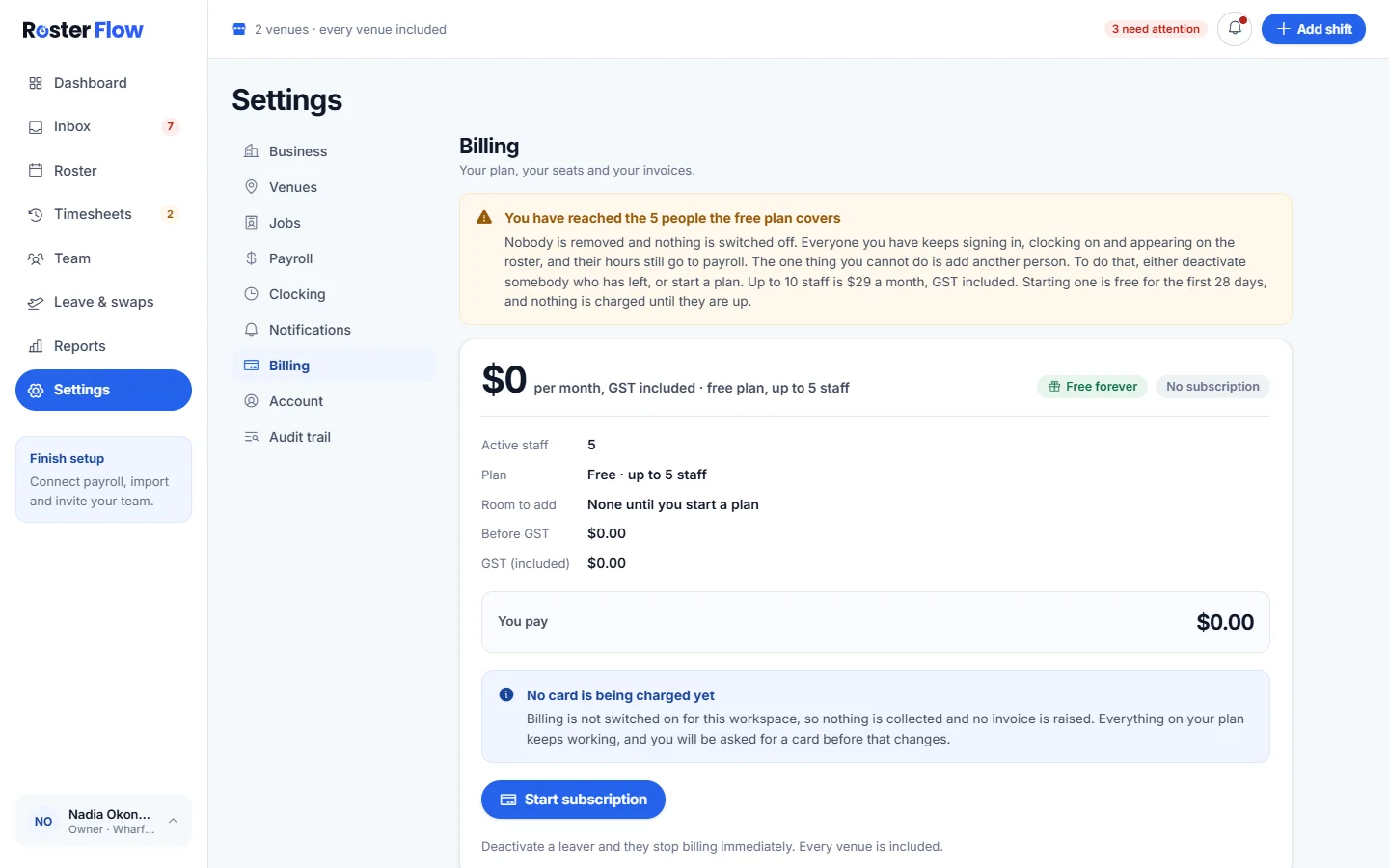This screenshot has height=868, width=1389.
Task: Open the Audit trail settings section
Action: (334, 437)
